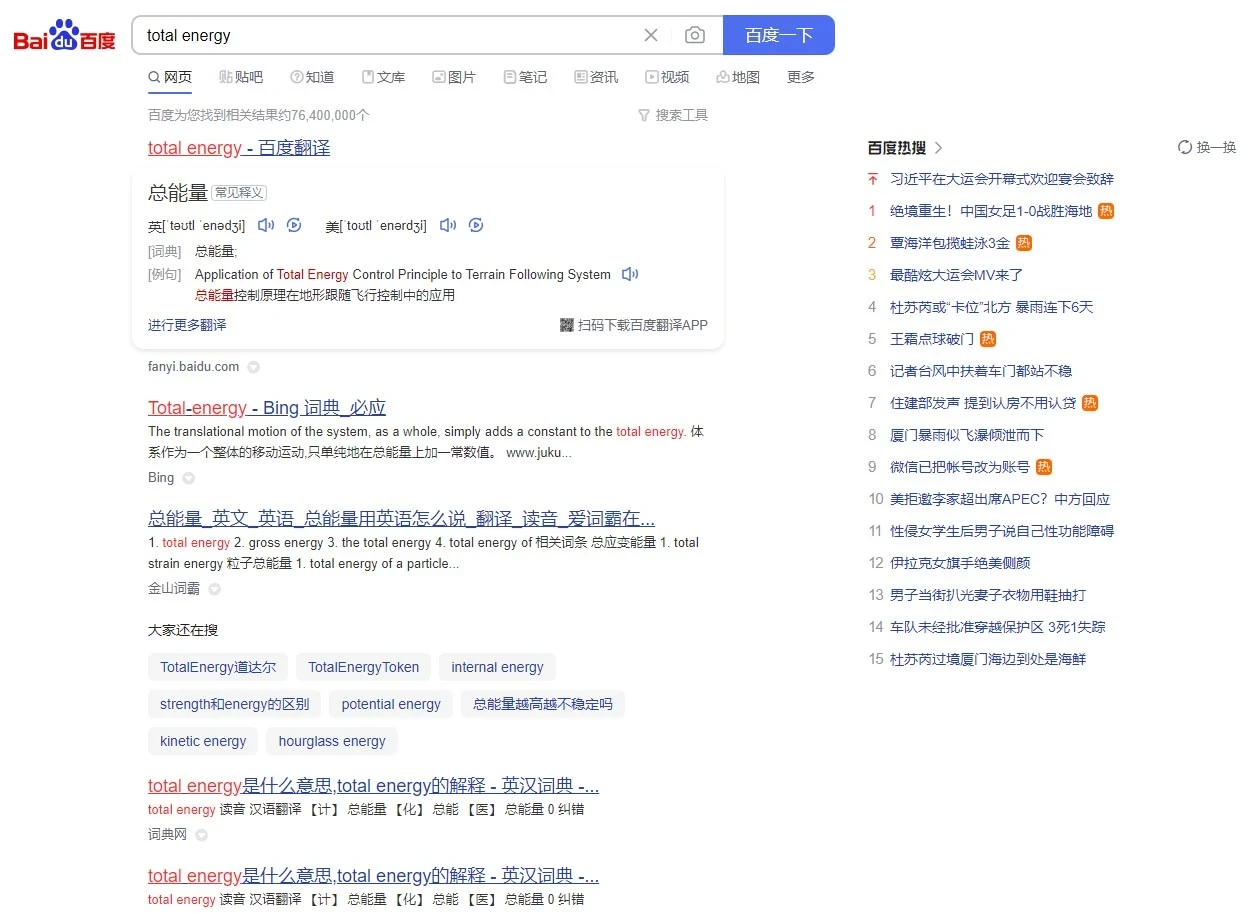This screenshot has width=1249, height=914.
Task: Expand the 搜索工具 search tools
Action: 673,115
